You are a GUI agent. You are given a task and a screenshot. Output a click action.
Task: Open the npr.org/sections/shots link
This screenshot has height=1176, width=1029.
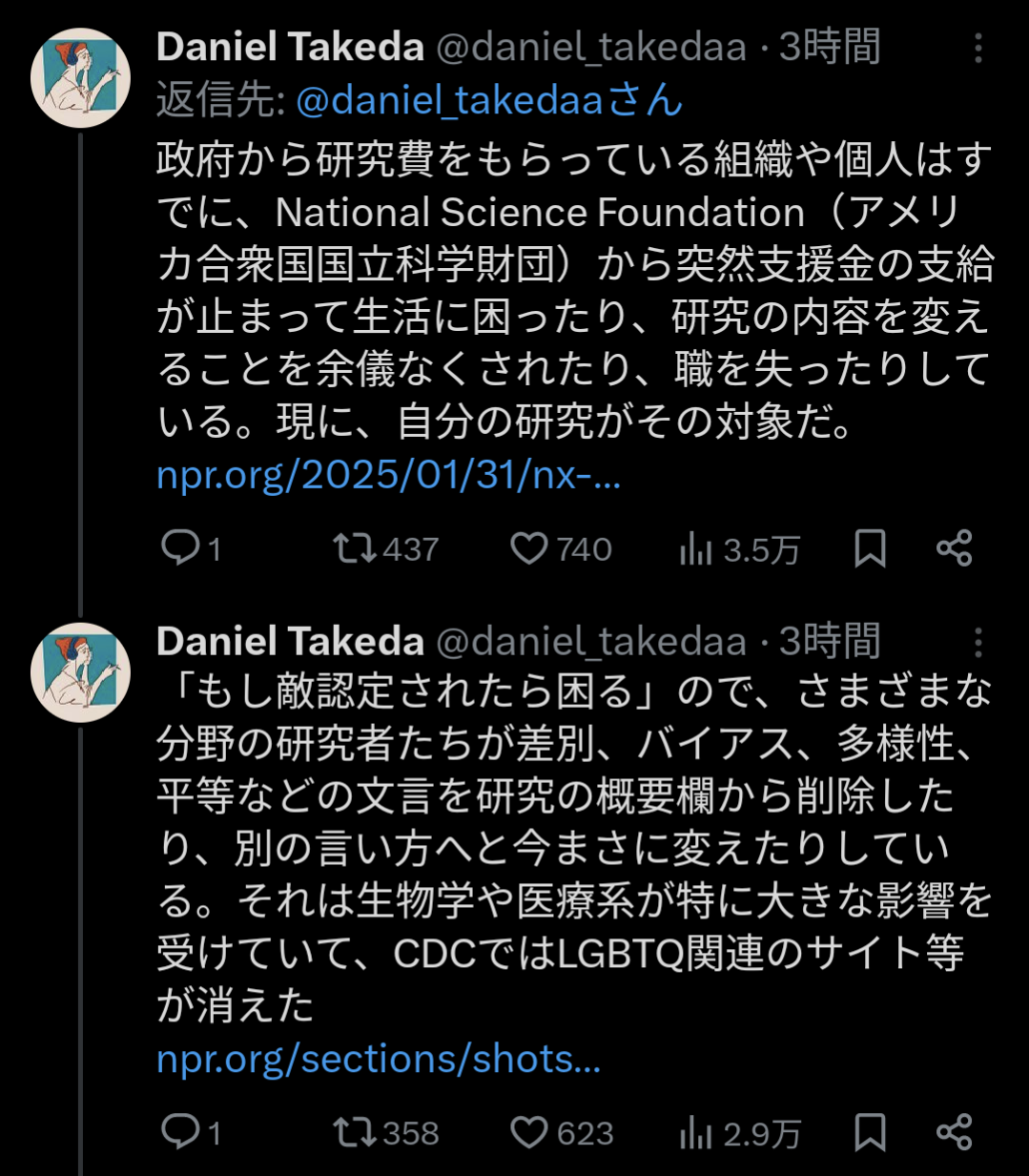tap(379, 1059)
